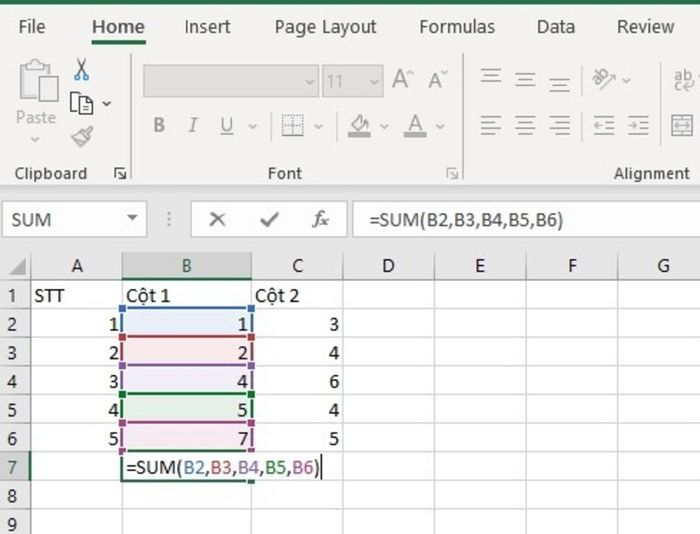Click the Orientation text angle icon

pos(603,79)
